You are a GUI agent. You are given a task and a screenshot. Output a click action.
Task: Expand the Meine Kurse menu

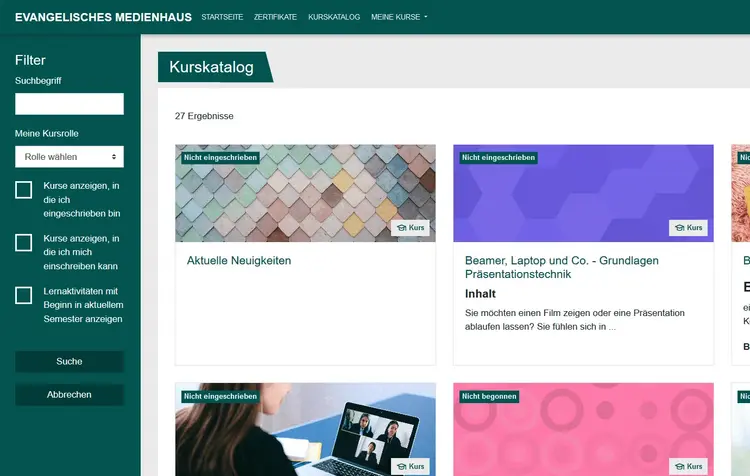point(399,17)
